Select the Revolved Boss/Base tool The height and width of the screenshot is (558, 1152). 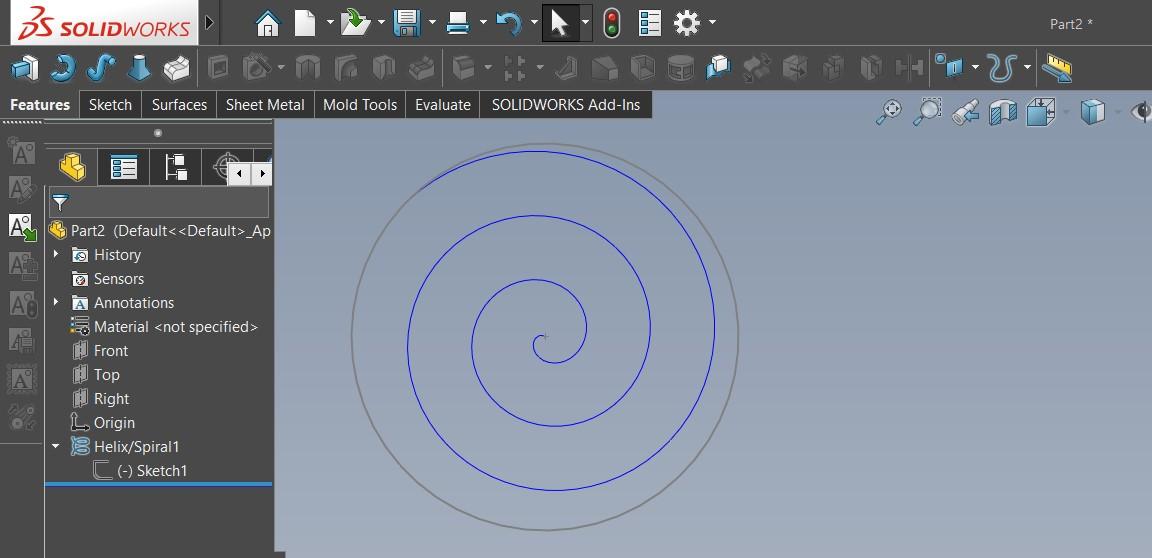tap(63, 68)
